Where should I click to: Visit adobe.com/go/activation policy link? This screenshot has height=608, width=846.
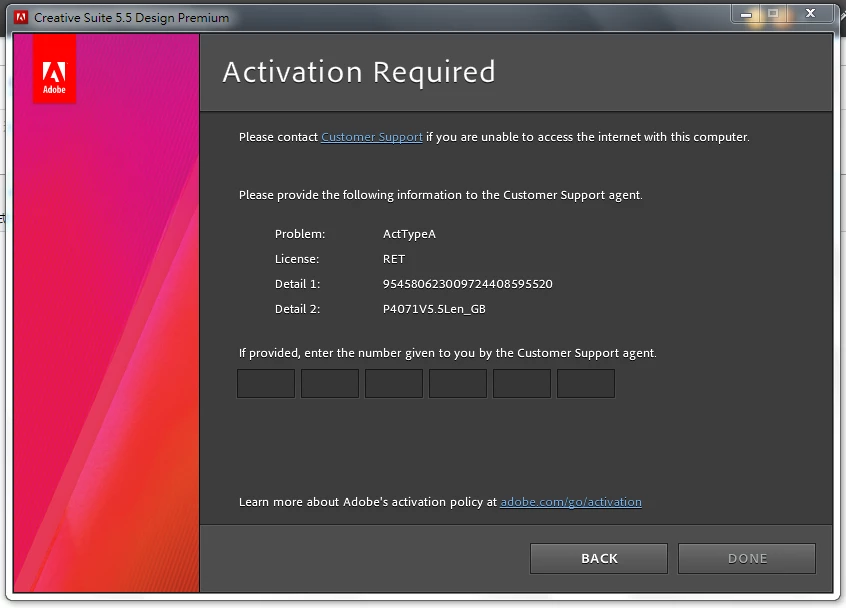click(571, 502)
